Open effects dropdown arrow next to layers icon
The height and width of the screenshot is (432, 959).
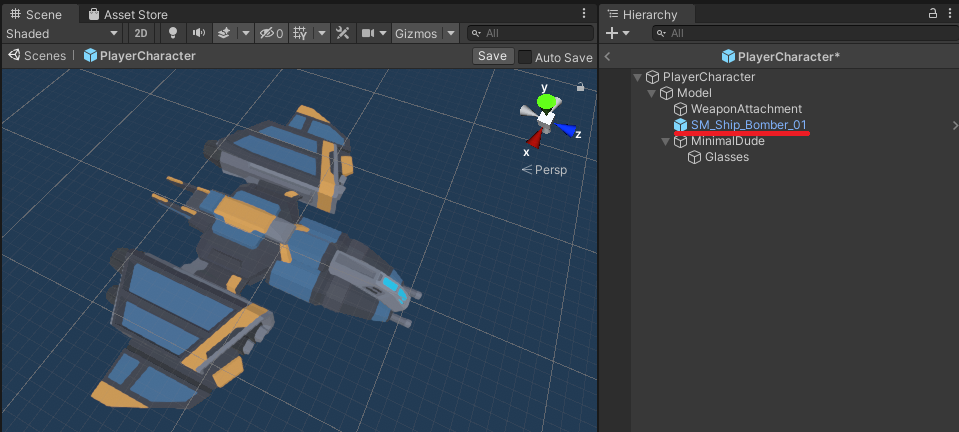click(246, 33)
